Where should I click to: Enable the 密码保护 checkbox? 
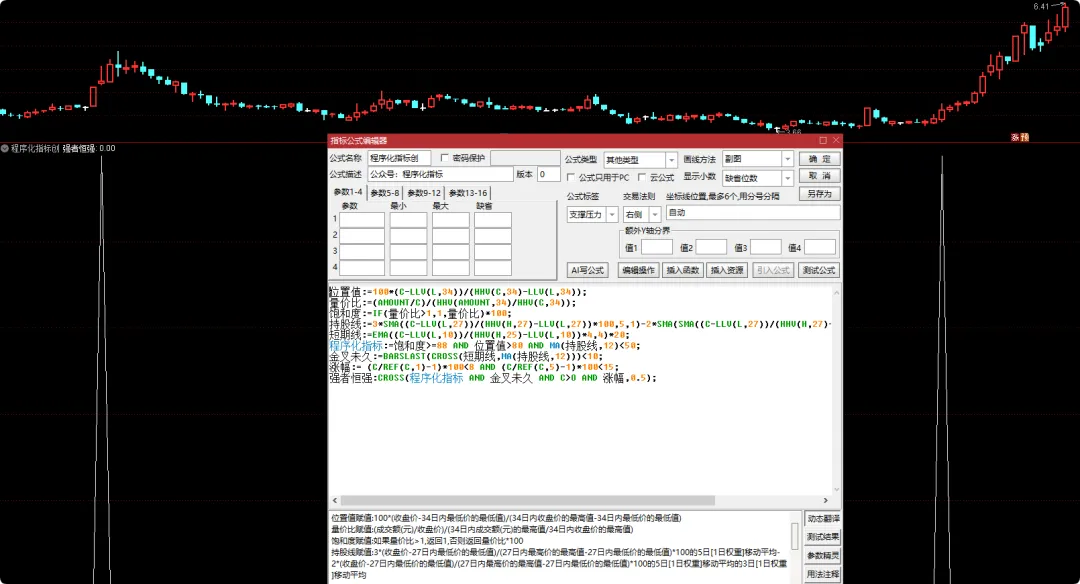click(444, 158)
